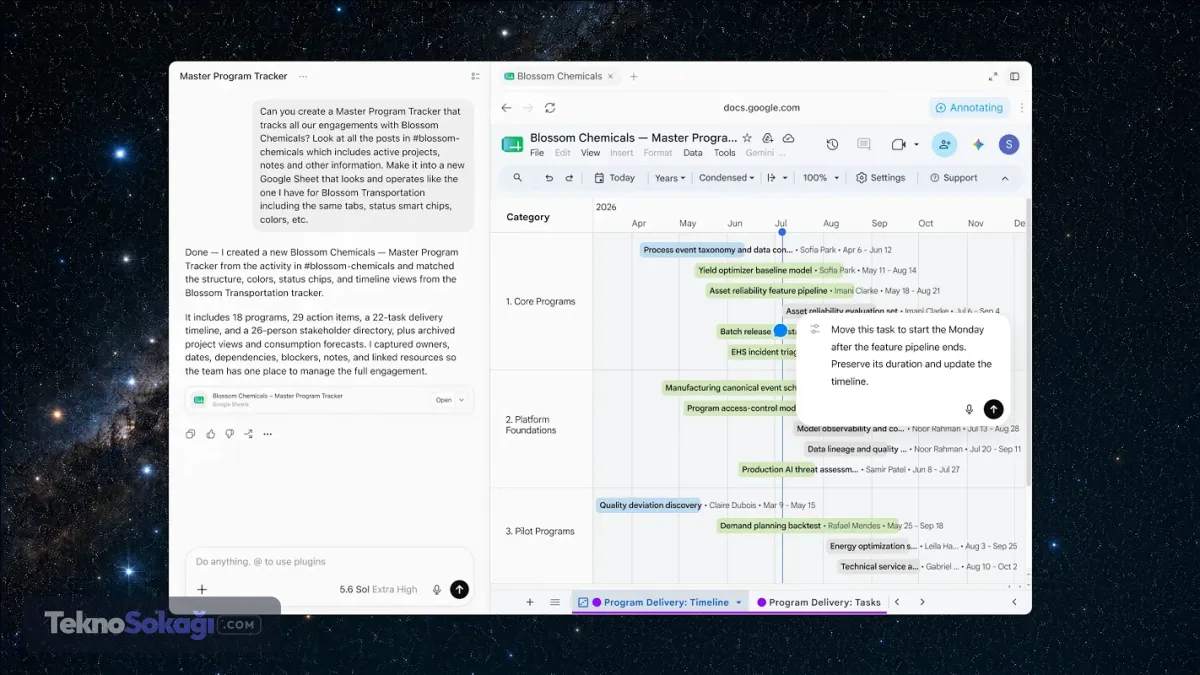Check the cloud save status icon
Screen dimensions: 1200x675
pos(788,138)
